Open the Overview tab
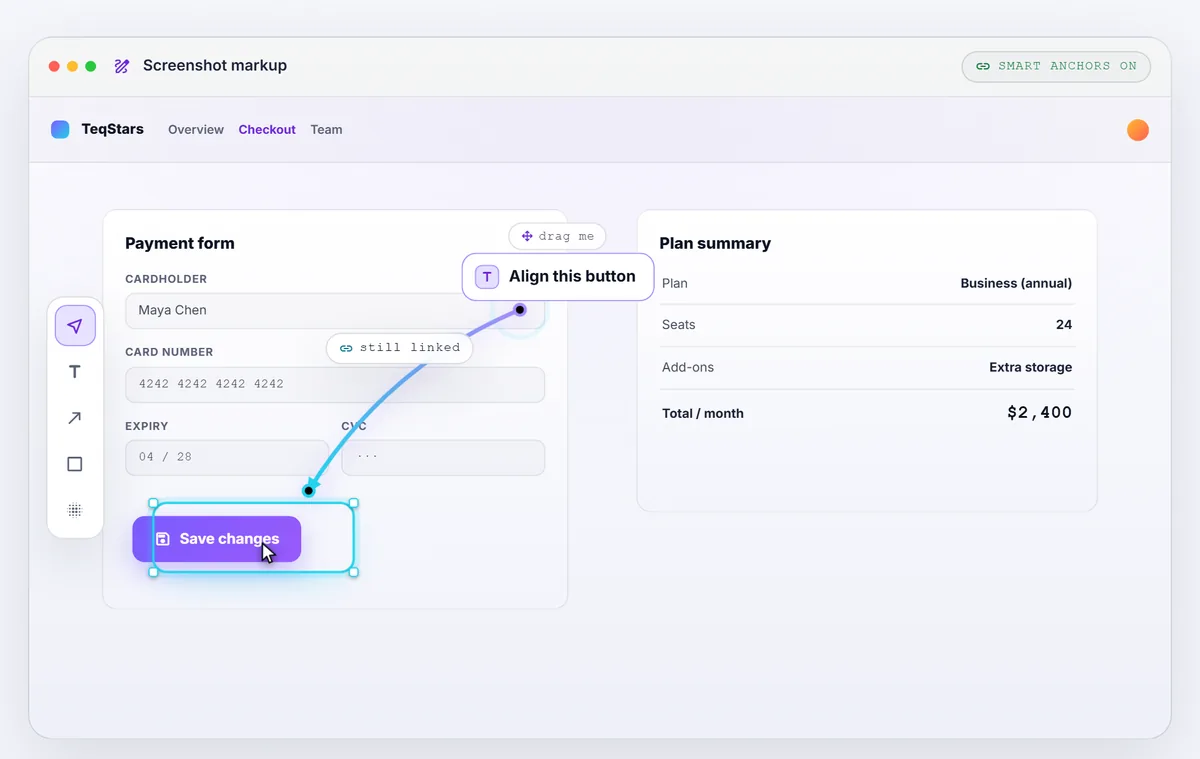This screenshot has height=759, width=1200. point(196,130)
